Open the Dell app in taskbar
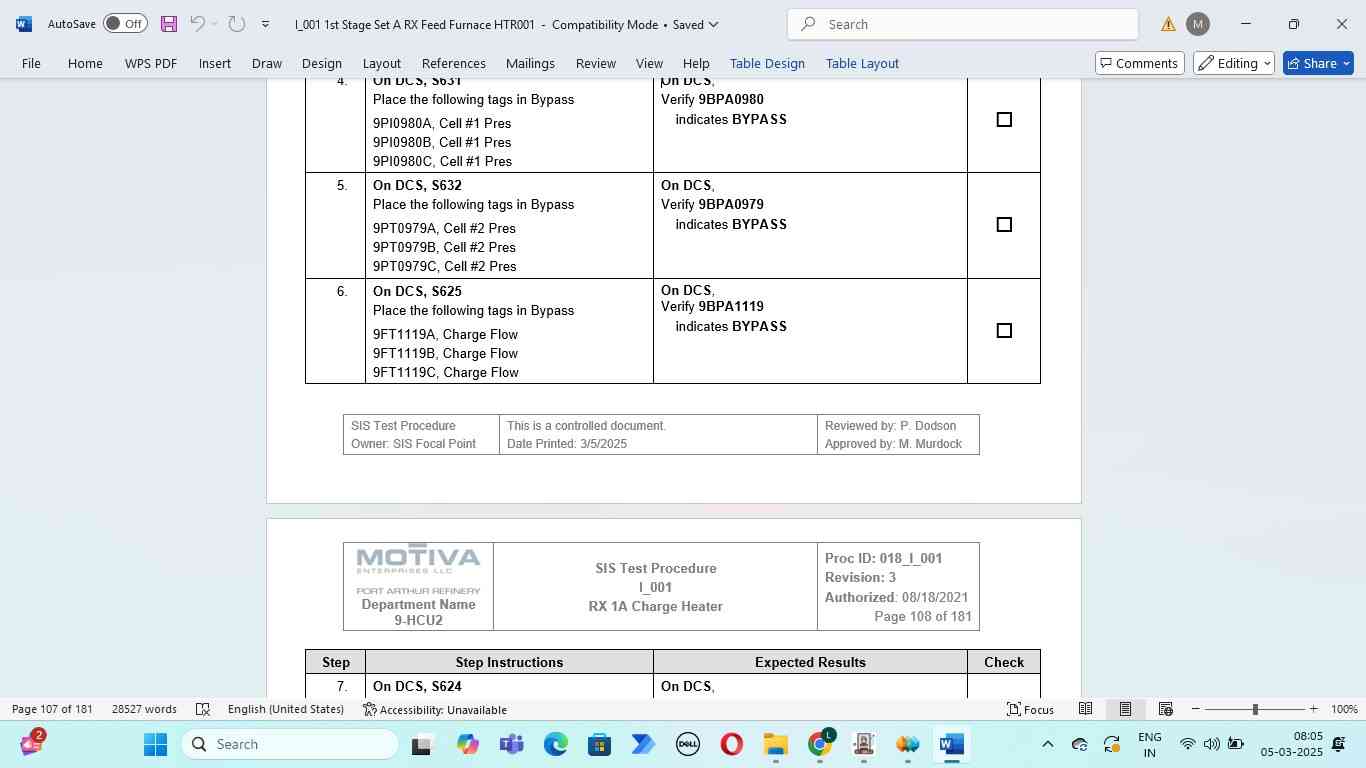This screenshot has height=768, width=1366. (688, 744)
